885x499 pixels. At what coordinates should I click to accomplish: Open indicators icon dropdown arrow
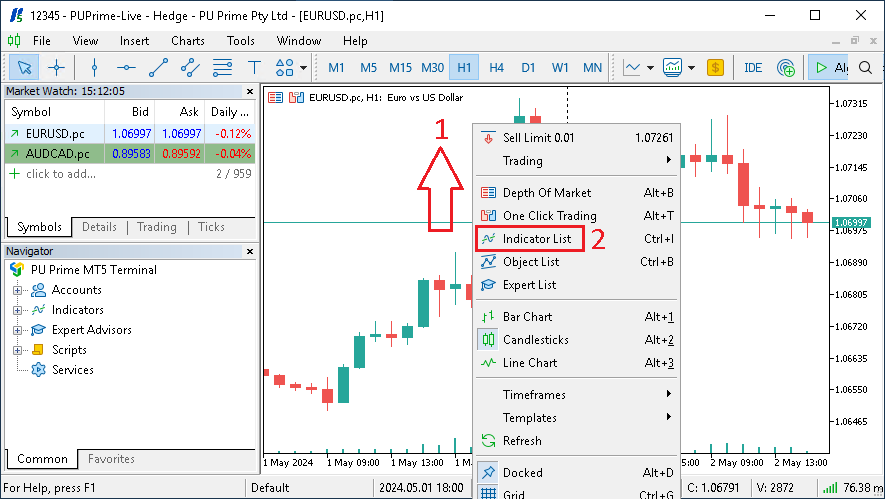pyautogui.click(x=691, y=68)
